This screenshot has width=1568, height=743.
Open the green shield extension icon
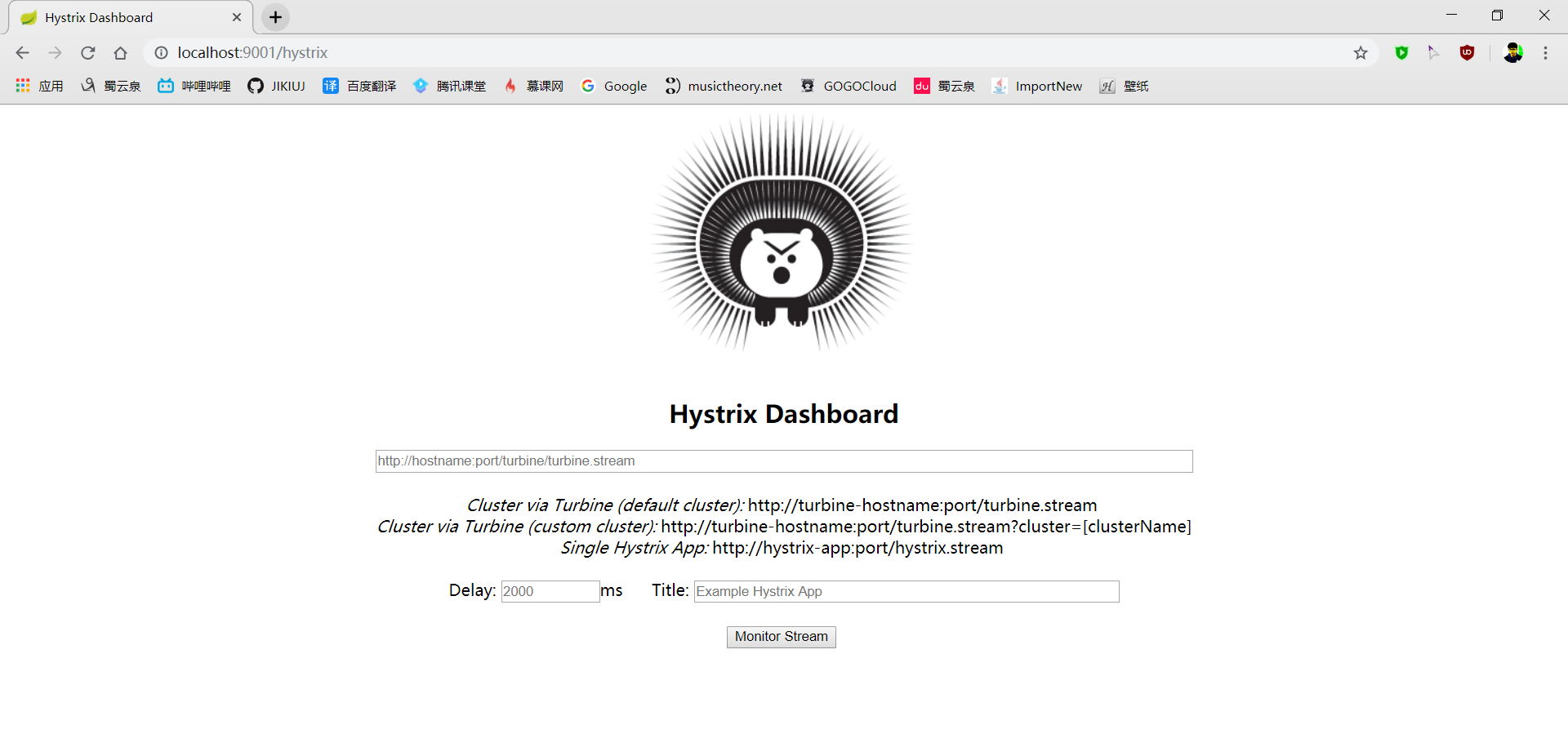[x=1402, y=53]
